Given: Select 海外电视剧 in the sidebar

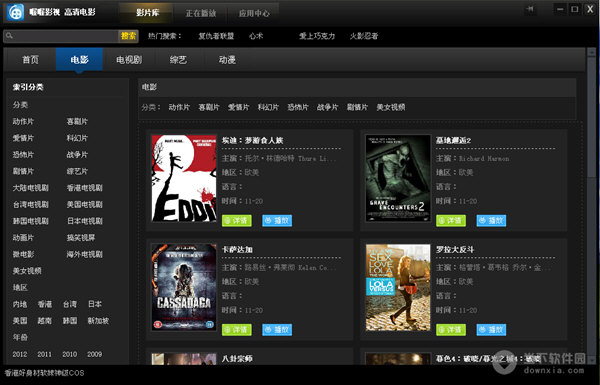Looking at the screenshot, I should [85, 254].
